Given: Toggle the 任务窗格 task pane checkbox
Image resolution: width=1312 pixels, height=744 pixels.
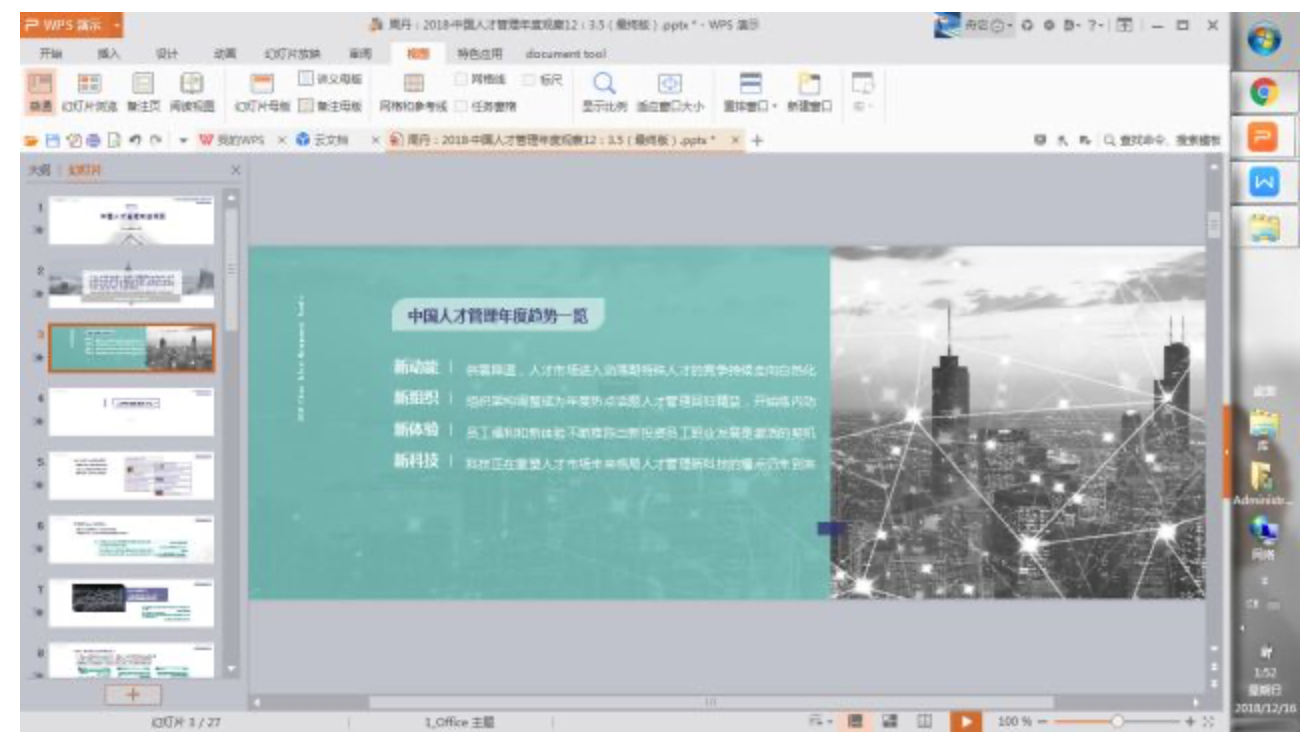Looking at the screenshot, I should (x=463, y=105).
